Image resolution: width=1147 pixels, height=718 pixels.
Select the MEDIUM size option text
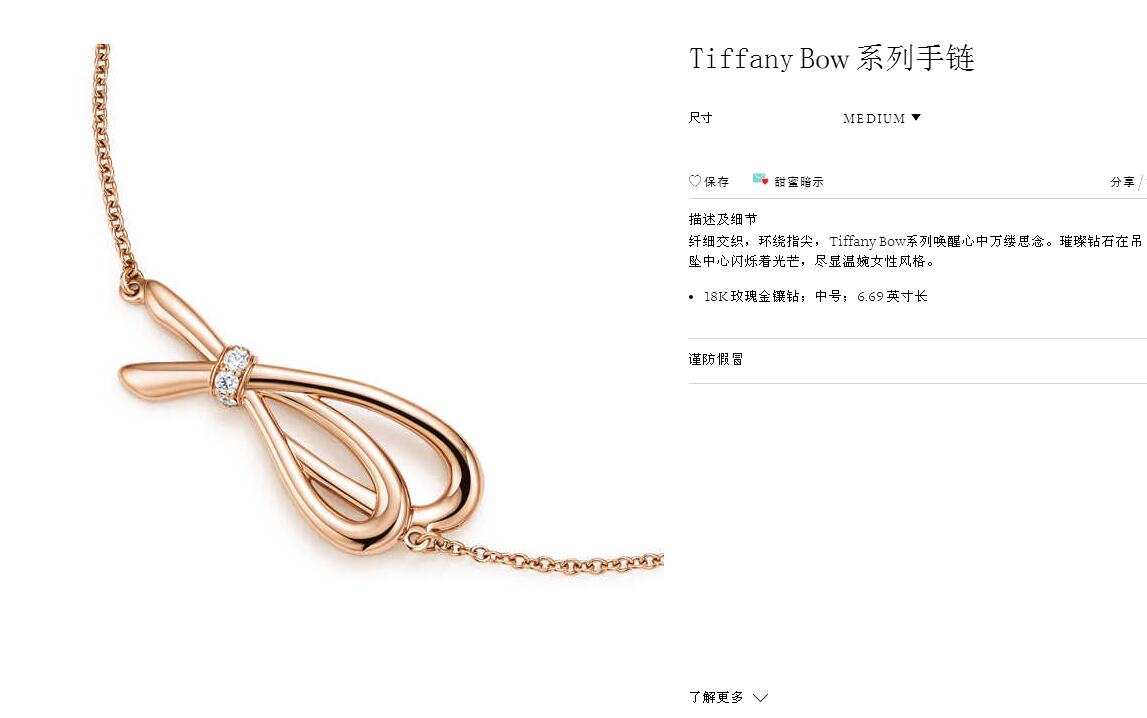click(874, 118)
